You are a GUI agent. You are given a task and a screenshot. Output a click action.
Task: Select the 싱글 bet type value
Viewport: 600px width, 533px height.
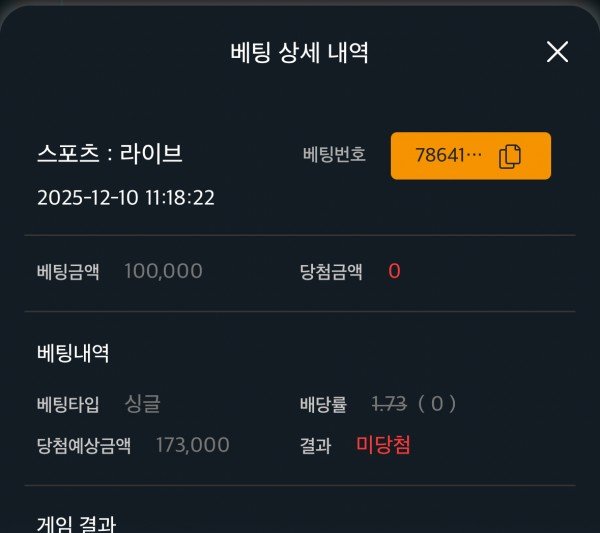pos(143,405)
